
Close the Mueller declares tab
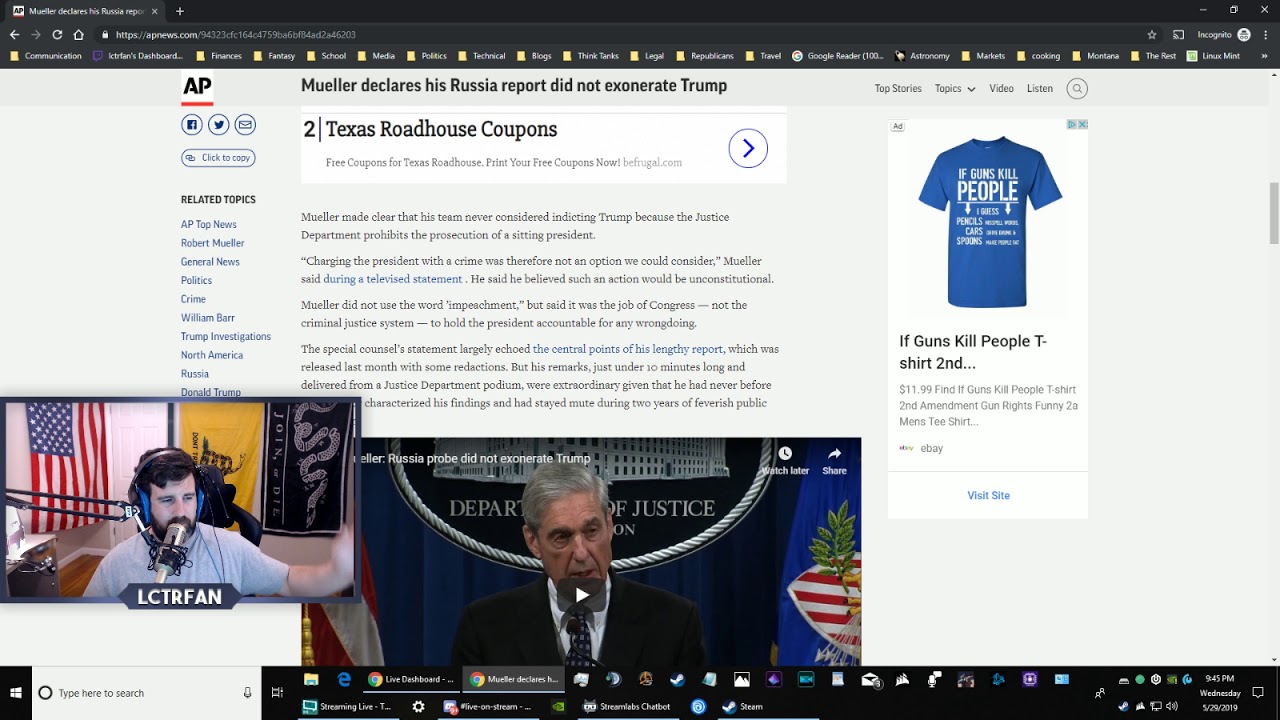coord(154,11)
